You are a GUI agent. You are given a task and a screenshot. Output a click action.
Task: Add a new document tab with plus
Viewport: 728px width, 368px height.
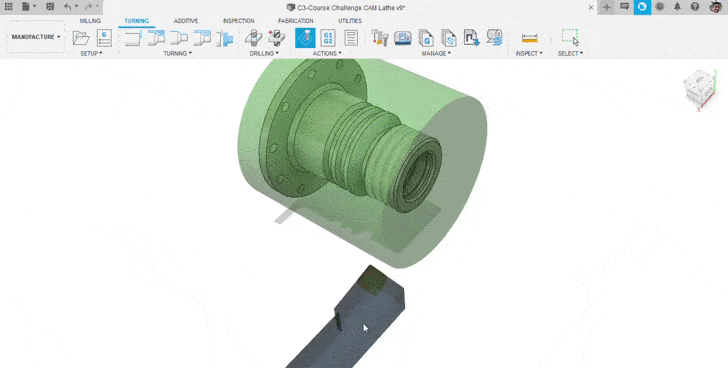[x=606, y=7]
